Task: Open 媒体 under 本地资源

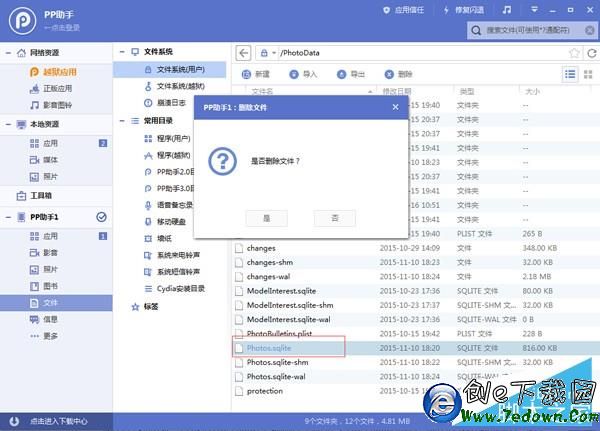Action: tap(44, 160)
